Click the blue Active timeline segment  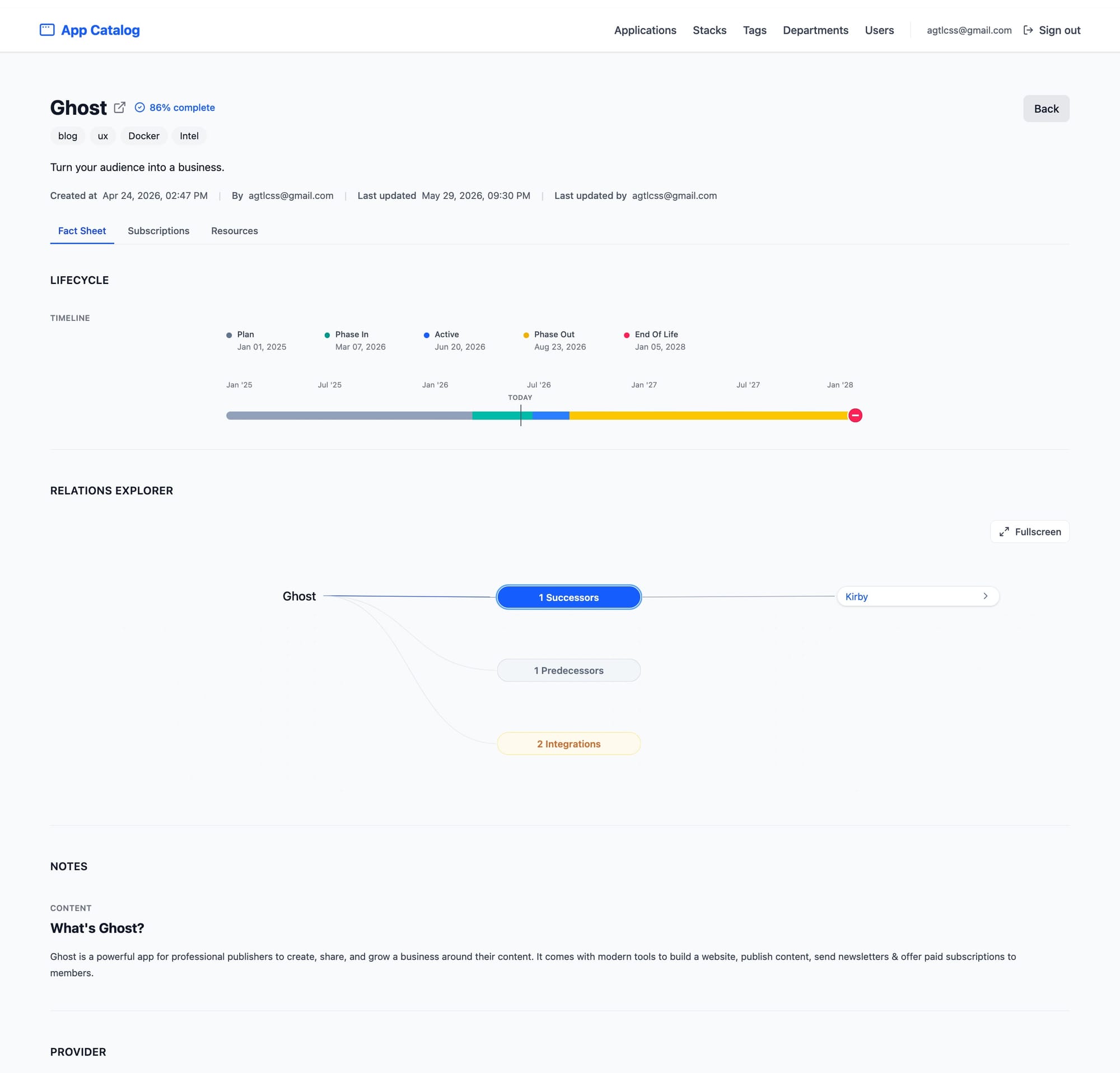point(551,416)
